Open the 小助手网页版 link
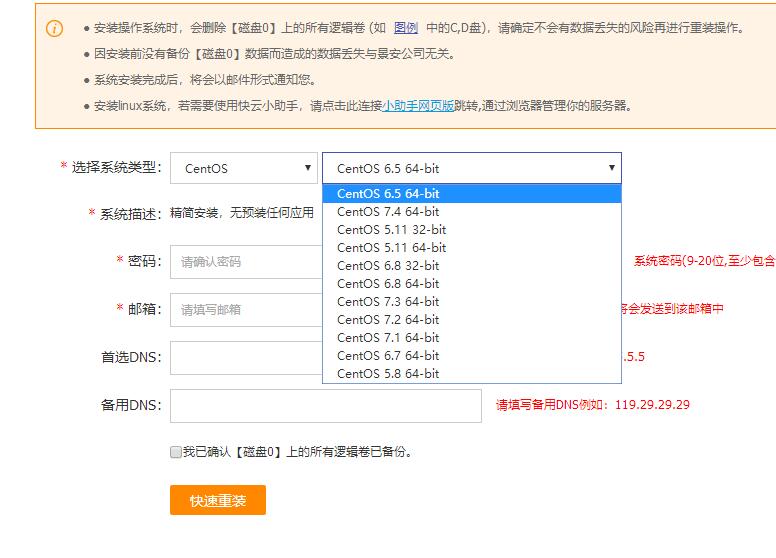The width and height of the screenshot is (776, 558). pos(418,105)
